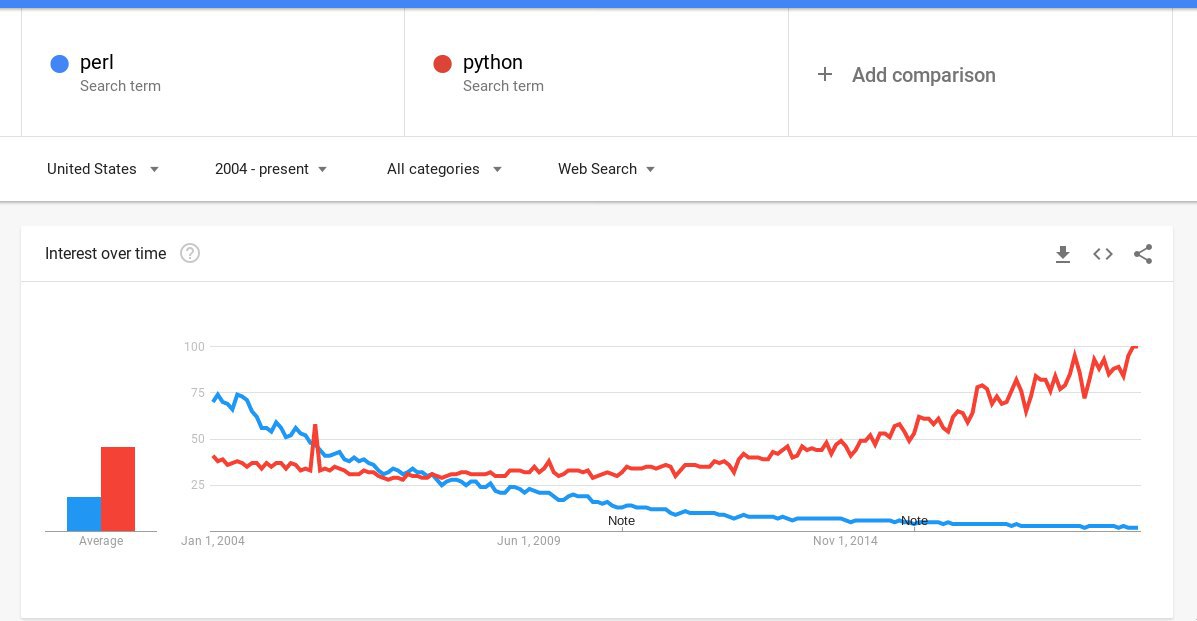Click the Note marker near Nov 2014
This screenshot has height=621, width=1197.
pyautogui.click(x=915, y=520)
